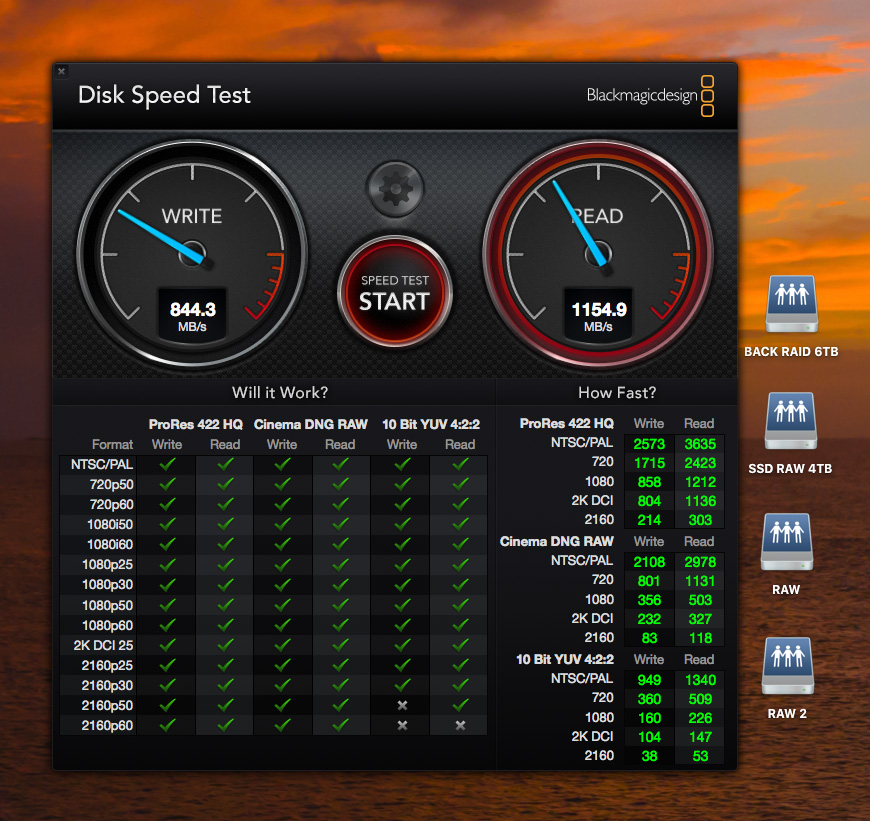Click Cinema DNG RAW read checkmark for 1080p25
The image size is (870, 821).
point(340,564)
